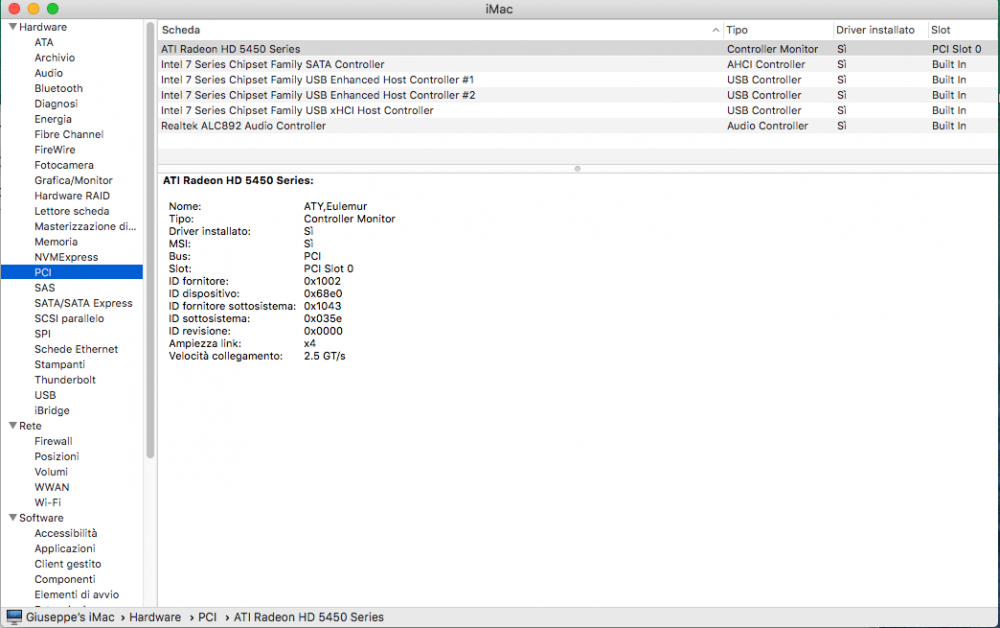Select Stampanti in the sidebar
The height and width of the screenshot is (628, 1000).
(x=59, y=364)
